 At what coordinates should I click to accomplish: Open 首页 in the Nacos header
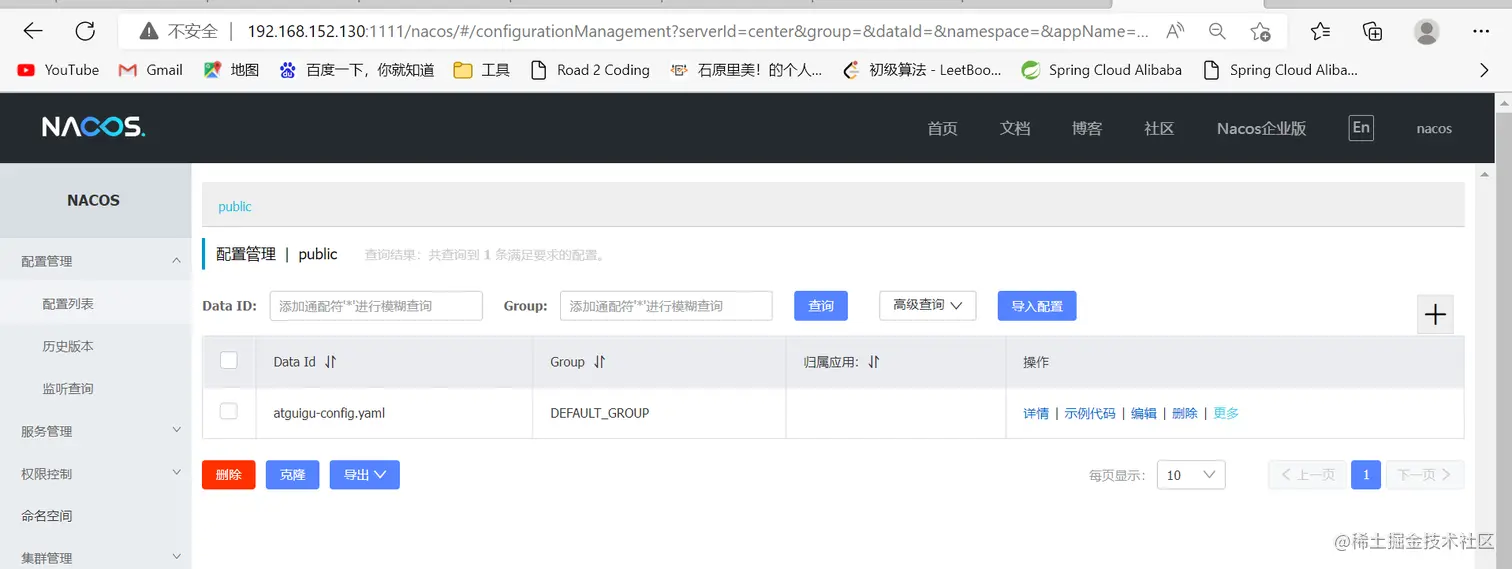pyautogui.click(x=942, y=128)
